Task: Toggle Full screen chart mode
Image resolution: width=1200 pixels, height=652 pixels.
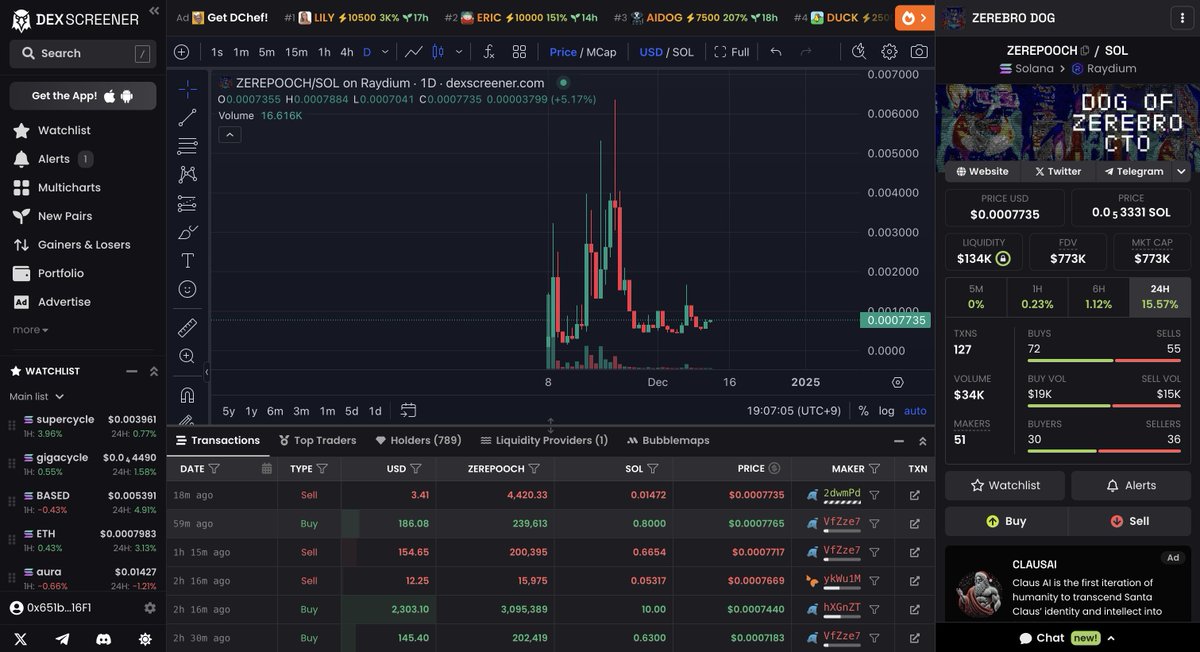Action: [731, 52]
